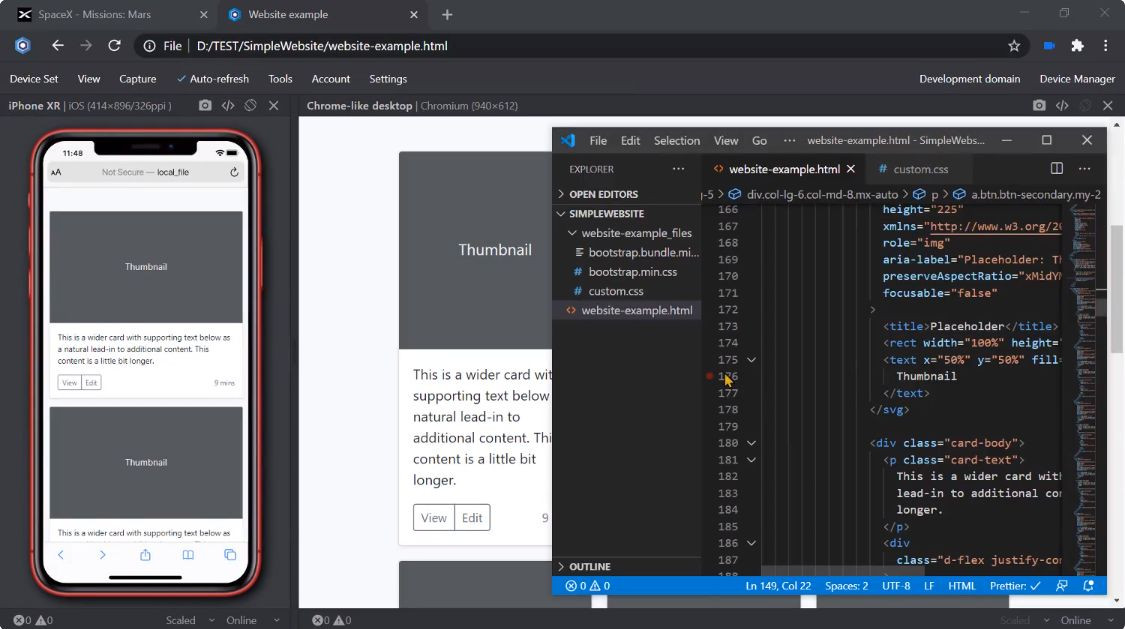Click Edit button on desktop card
This screenshot has width=1125, height=629.
coord(472,518)
